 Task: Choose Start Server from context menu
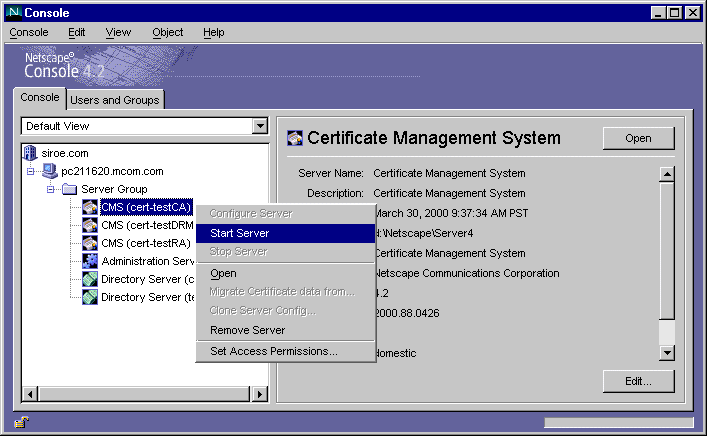coord(239,233)
